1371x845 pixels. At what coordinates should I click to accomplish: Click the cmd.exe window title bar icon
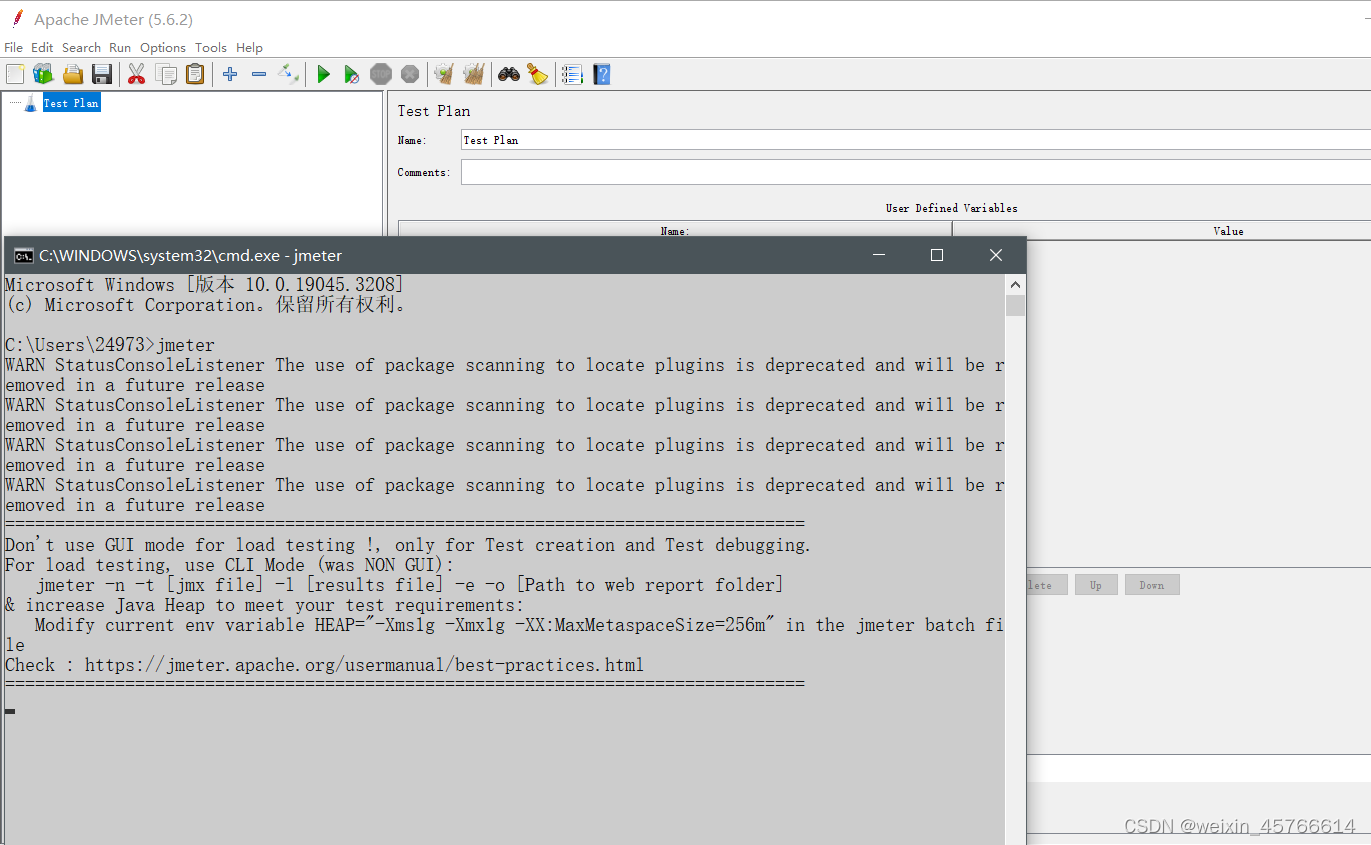point(23,256)
